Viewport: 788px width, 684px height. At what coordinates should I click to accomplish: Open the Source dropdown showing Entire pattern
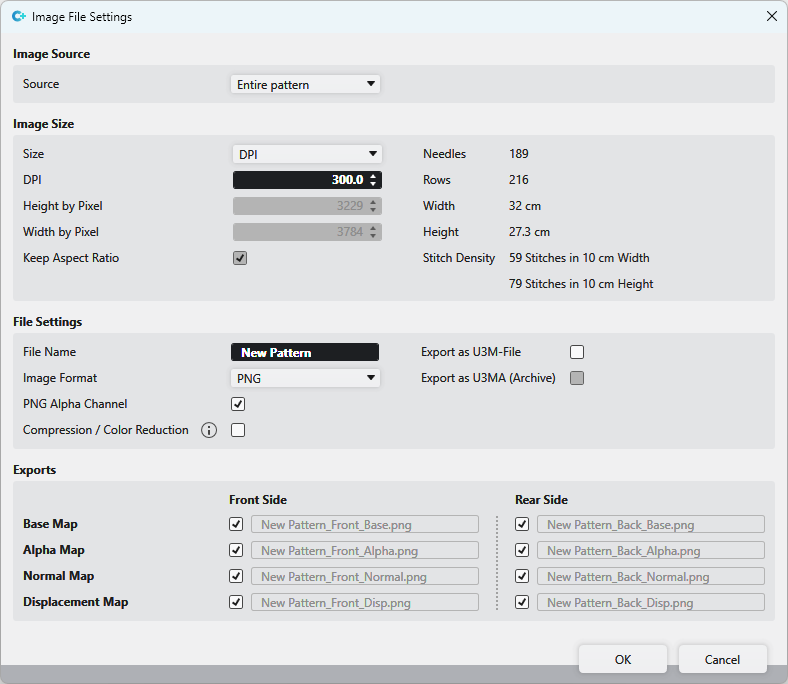coord(305,85)
